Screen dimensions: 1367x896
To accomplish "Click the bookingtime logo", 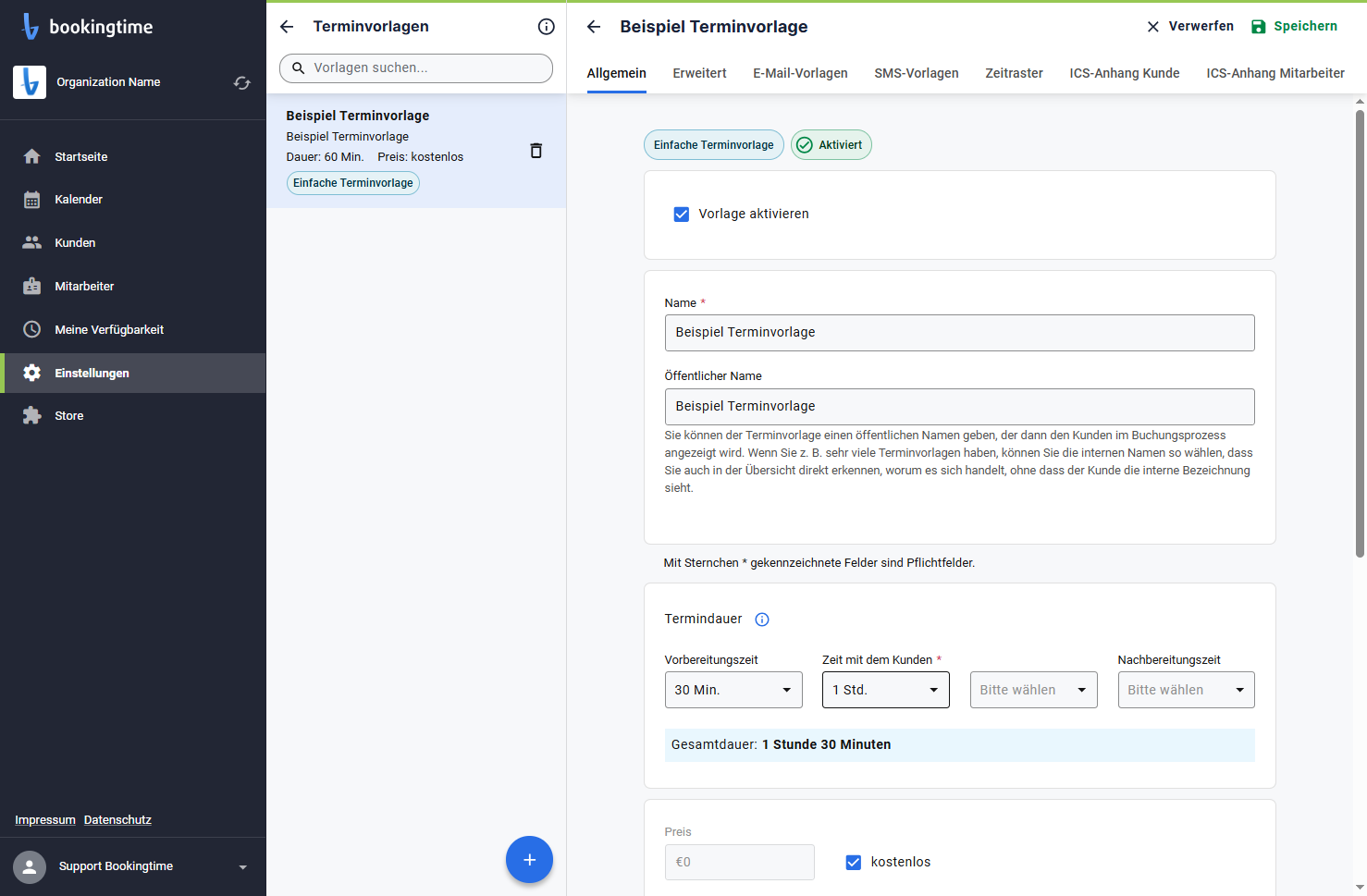I will tap(88, 27).
